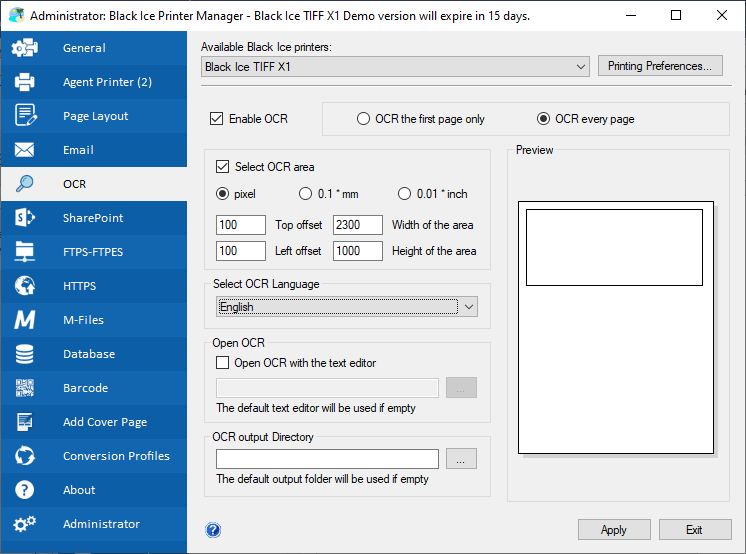
Task: Expand the Available Black Ice printers dropdown
Action: [582, 67]
